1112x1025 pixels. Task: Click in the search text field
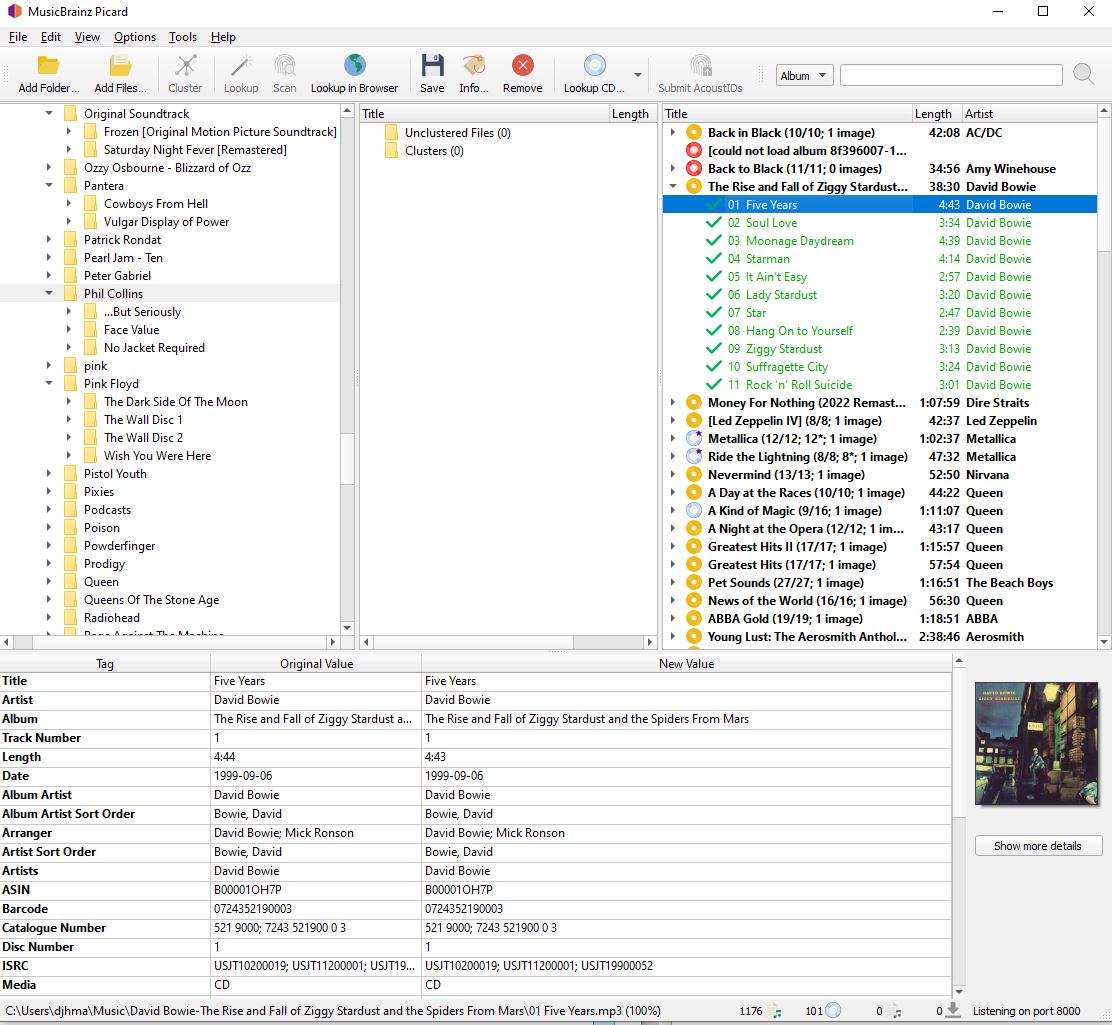950,76
